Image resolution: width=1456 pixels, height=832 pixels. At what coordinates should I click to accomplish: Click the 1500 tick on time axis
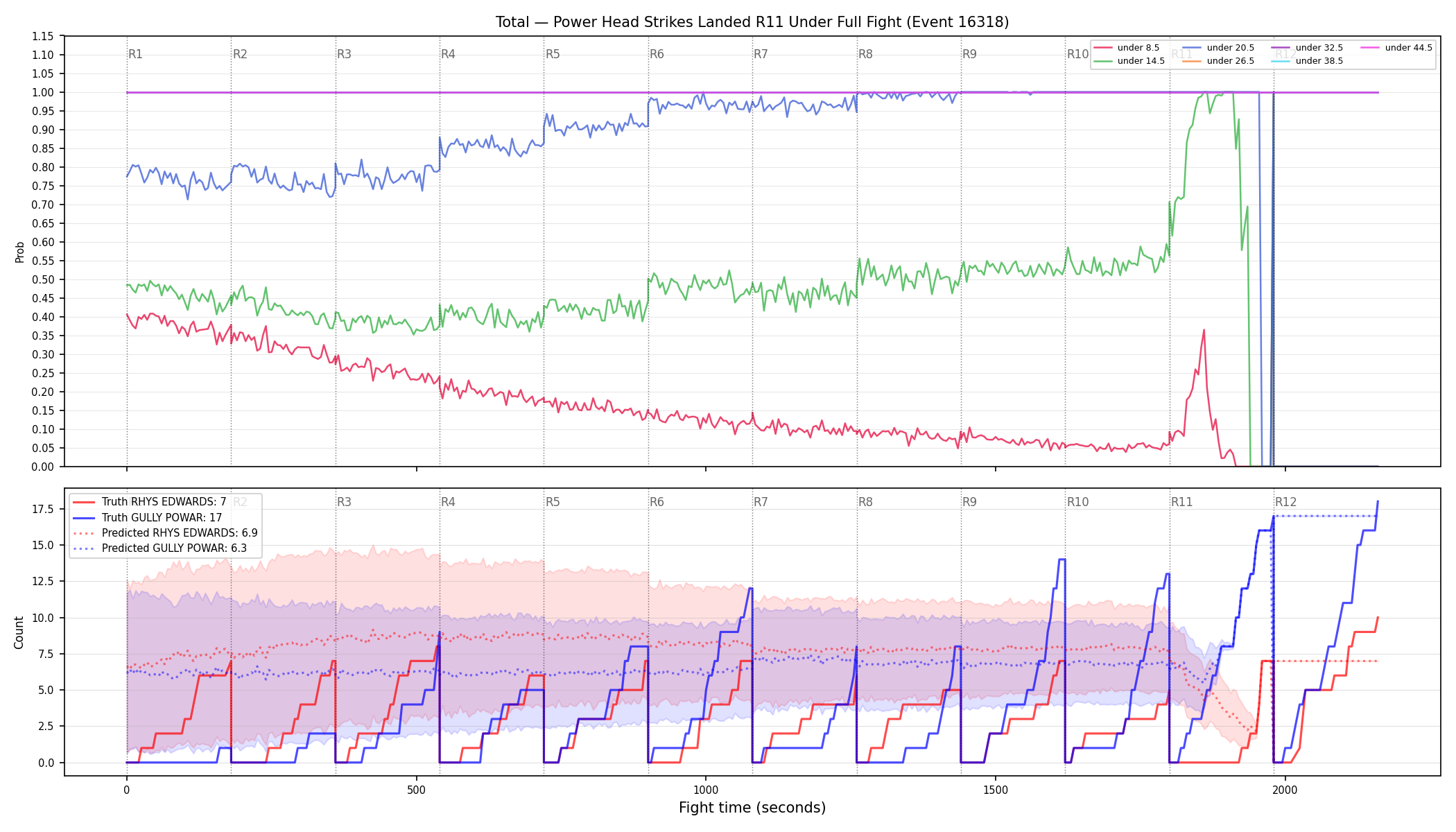(x=996, y=790)
